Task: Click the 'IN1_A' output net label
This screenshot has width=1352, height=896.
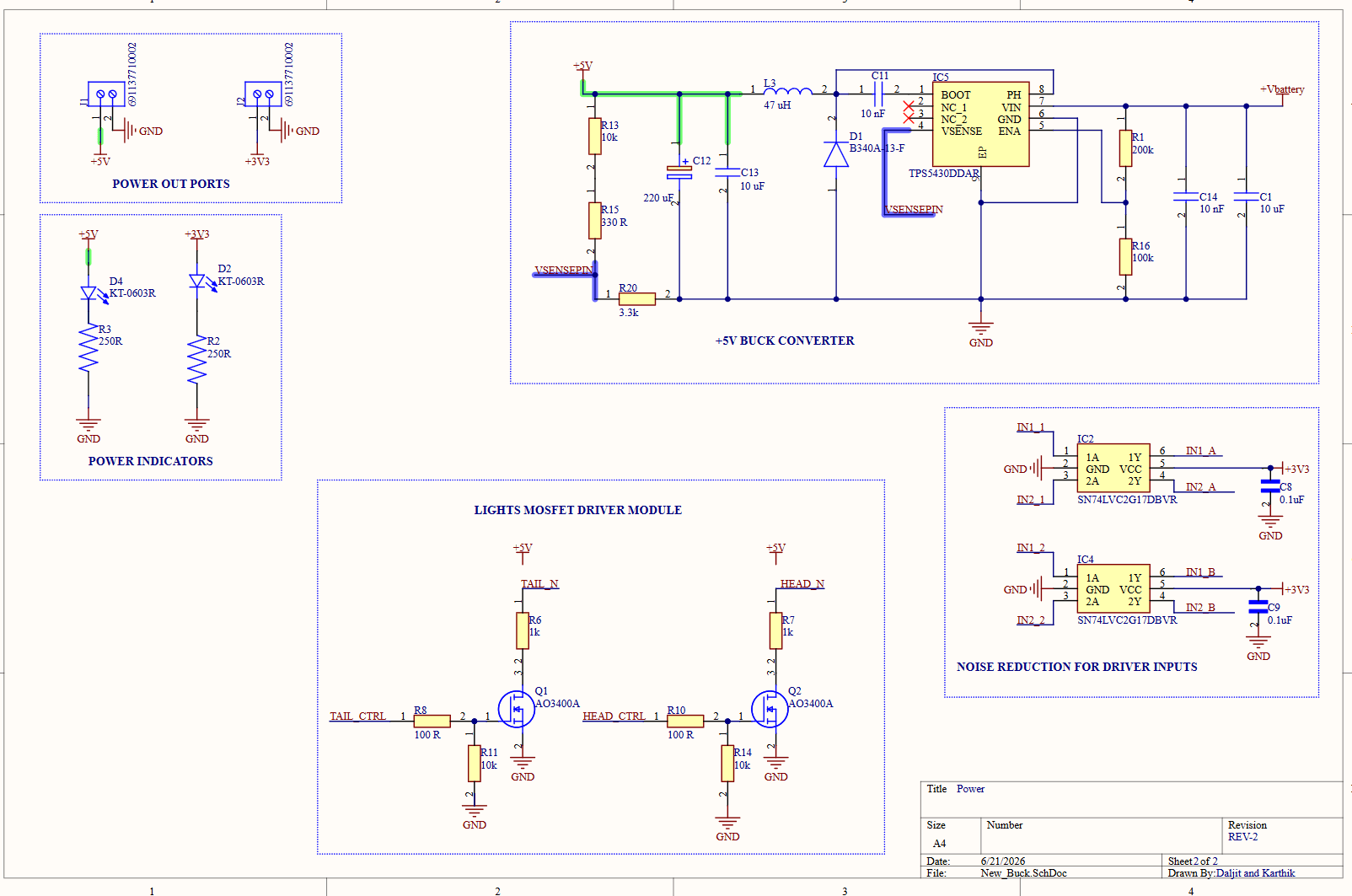Action: click(1201, 451)
